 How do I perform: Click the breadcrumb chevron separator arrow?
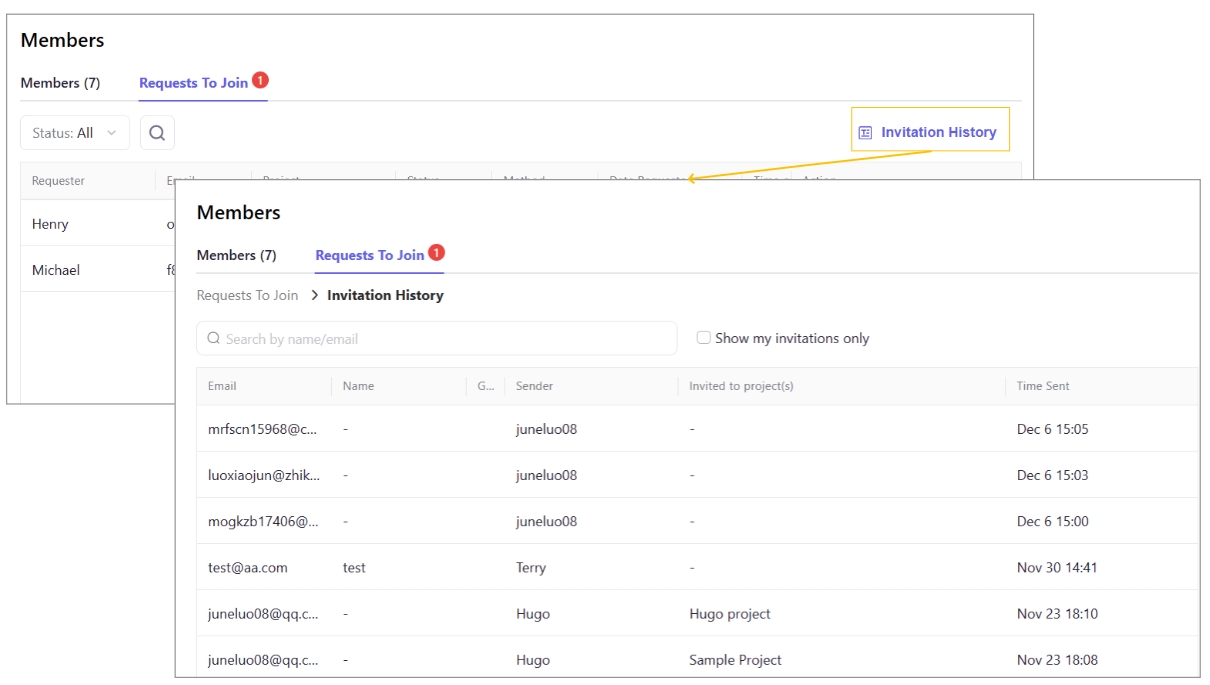314,296
